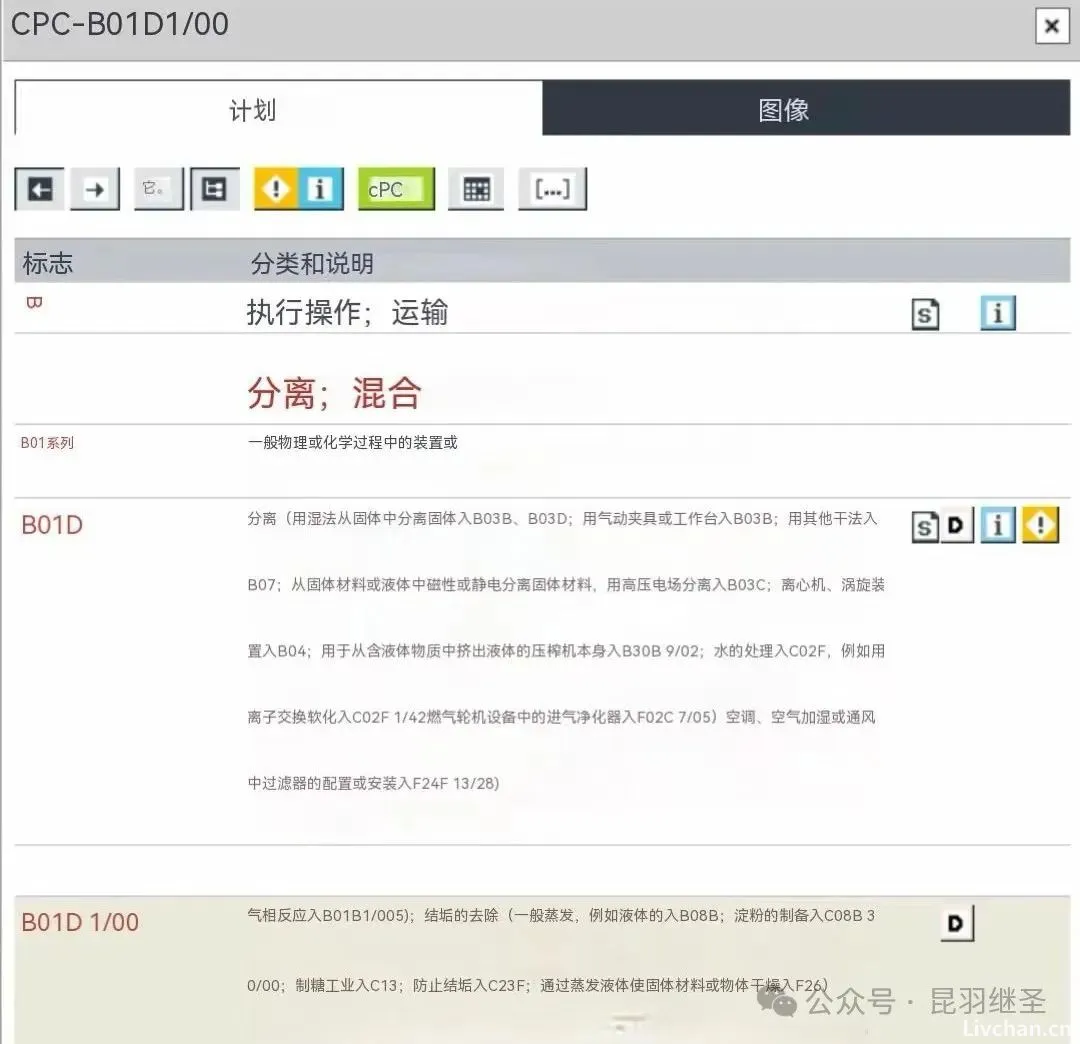Open the B01D classification symbol link
Image resolution: width=1080 pixels, height=1044 pixels.
point(52,525)
